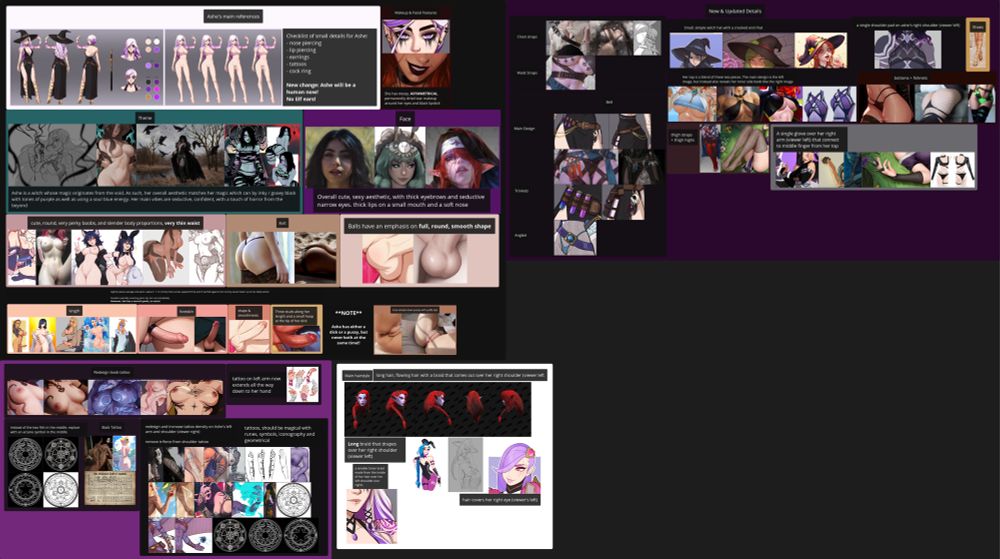Select the "A single glove over her right arm" note
This screenshot has height=559, width=1000.
pos(808,140)
